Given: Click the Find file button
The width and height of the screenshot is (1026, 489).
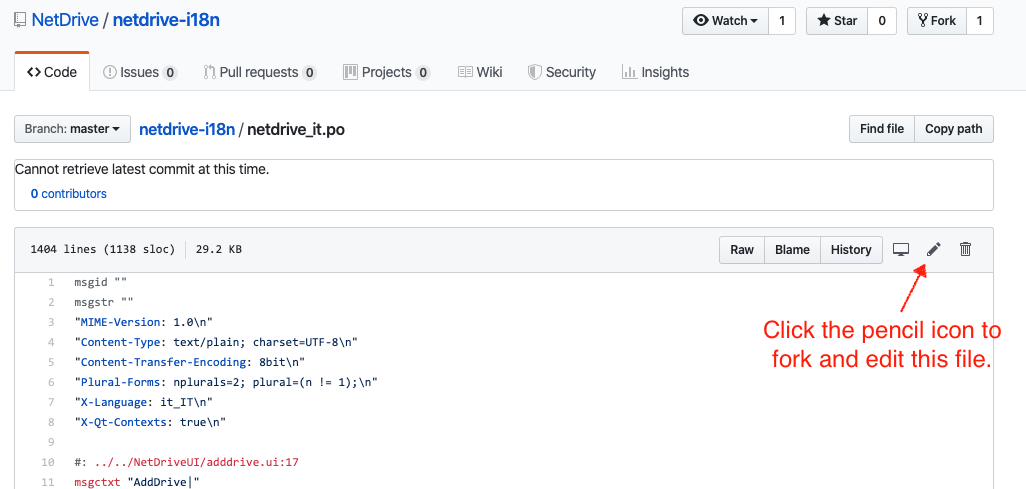Looking at the screenshot, I should tap(882, 129).
